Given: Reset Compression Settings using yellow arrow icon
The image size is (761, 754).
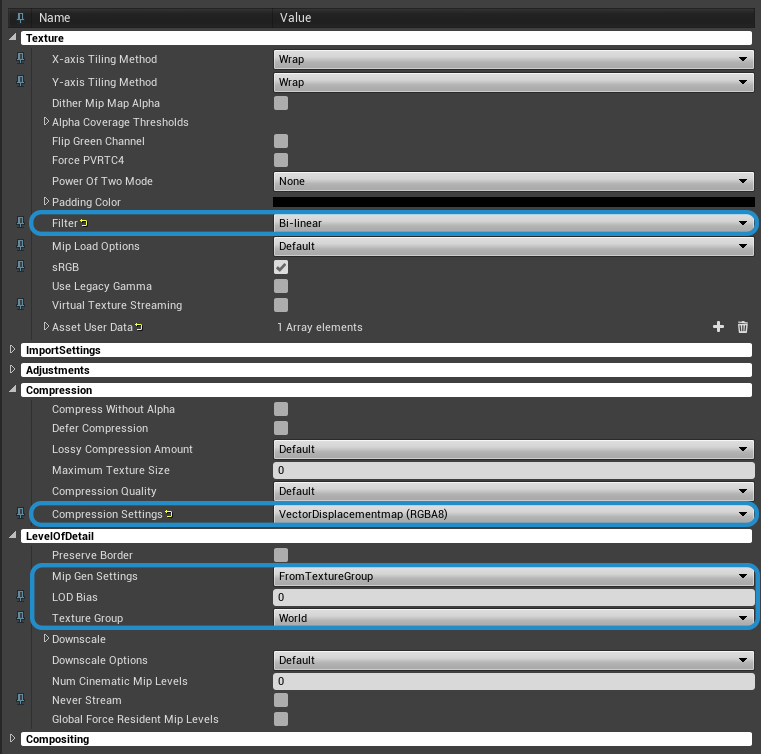Looking at the screenshot, I should [x=168, y=514].
